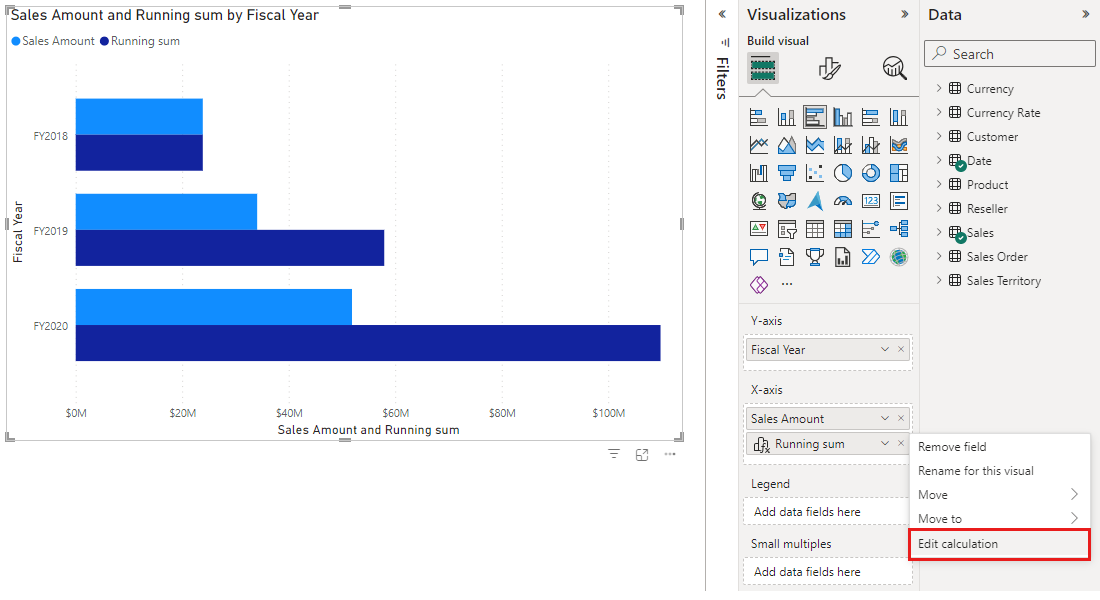Collapse the Data pane

pyautogui.click(x=1086, y=14)
